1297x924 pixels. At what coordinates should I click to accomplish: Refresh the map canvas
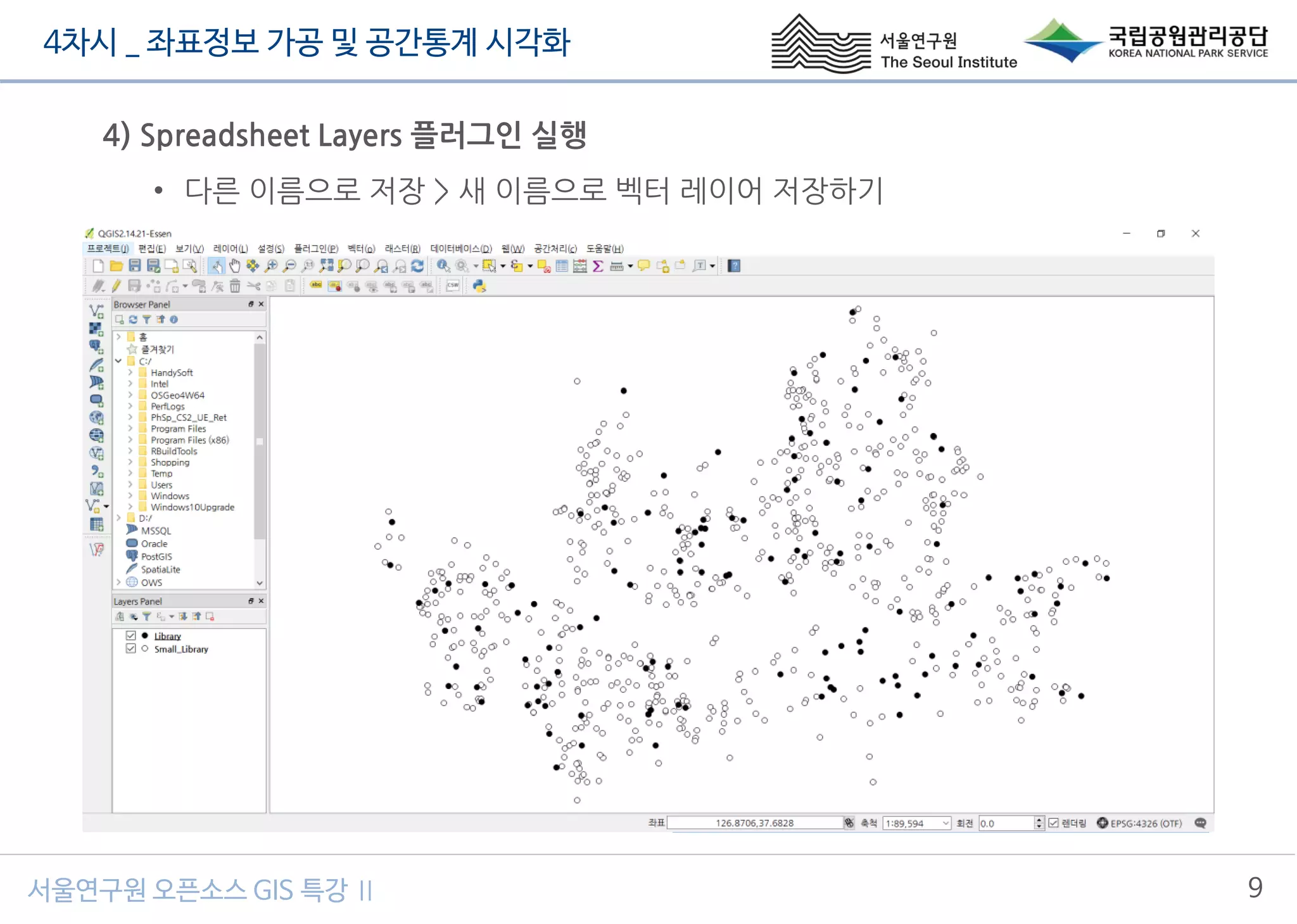coord(417,266)
